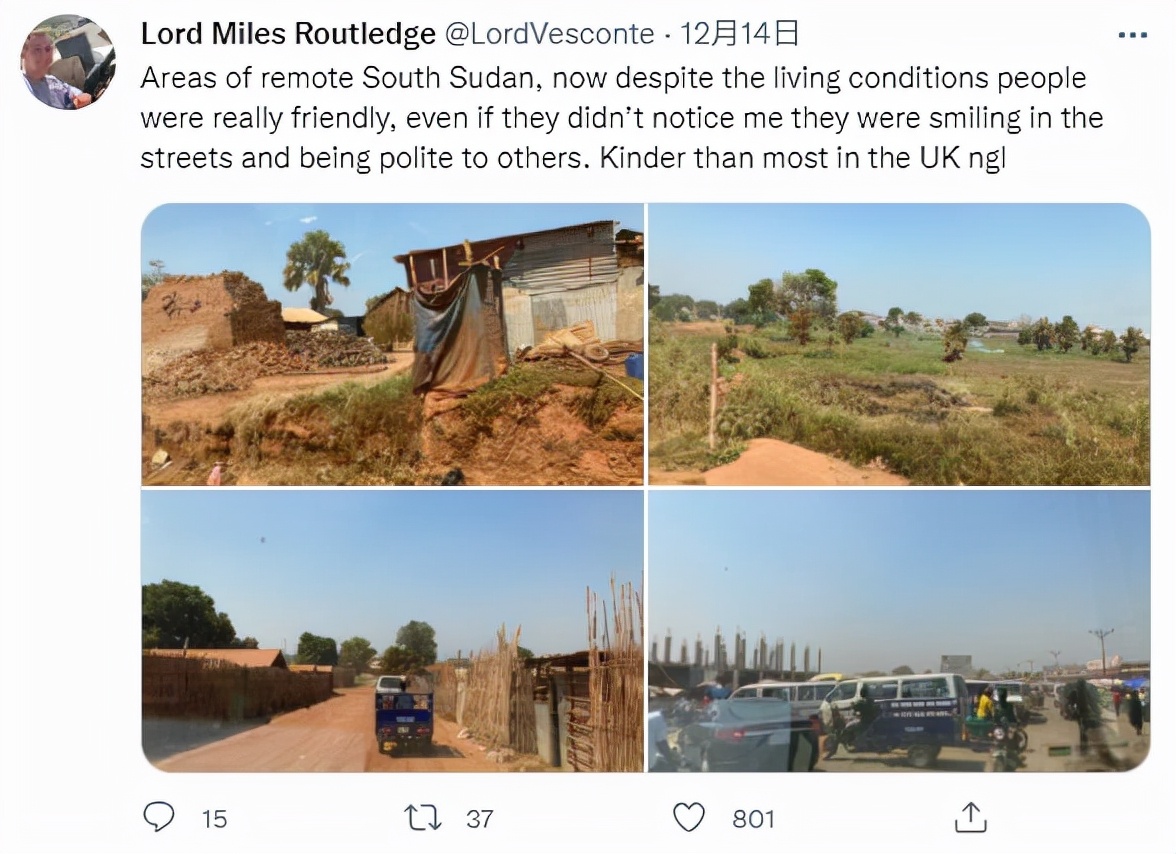This screenshot has height=854, width=1176.
Task: Open the top-right grassland photo
Action: [900, 345]
